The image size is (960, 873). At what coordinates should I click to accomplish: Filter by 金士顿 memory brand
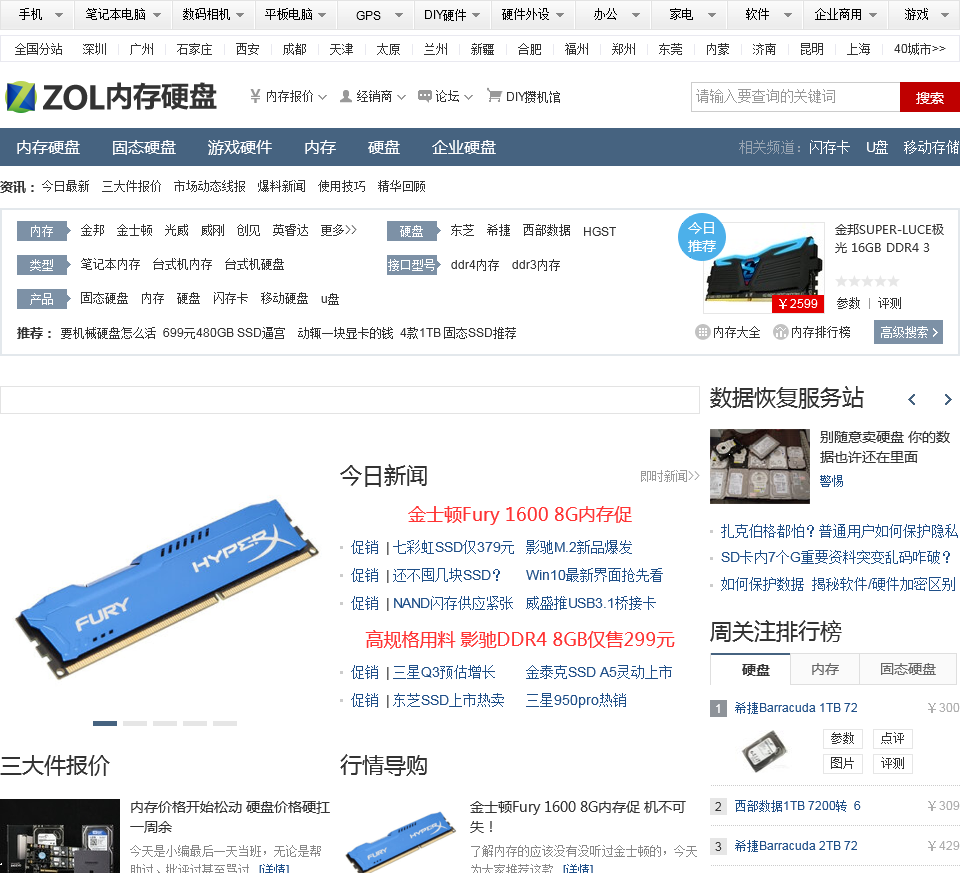(x=134, y=230)
